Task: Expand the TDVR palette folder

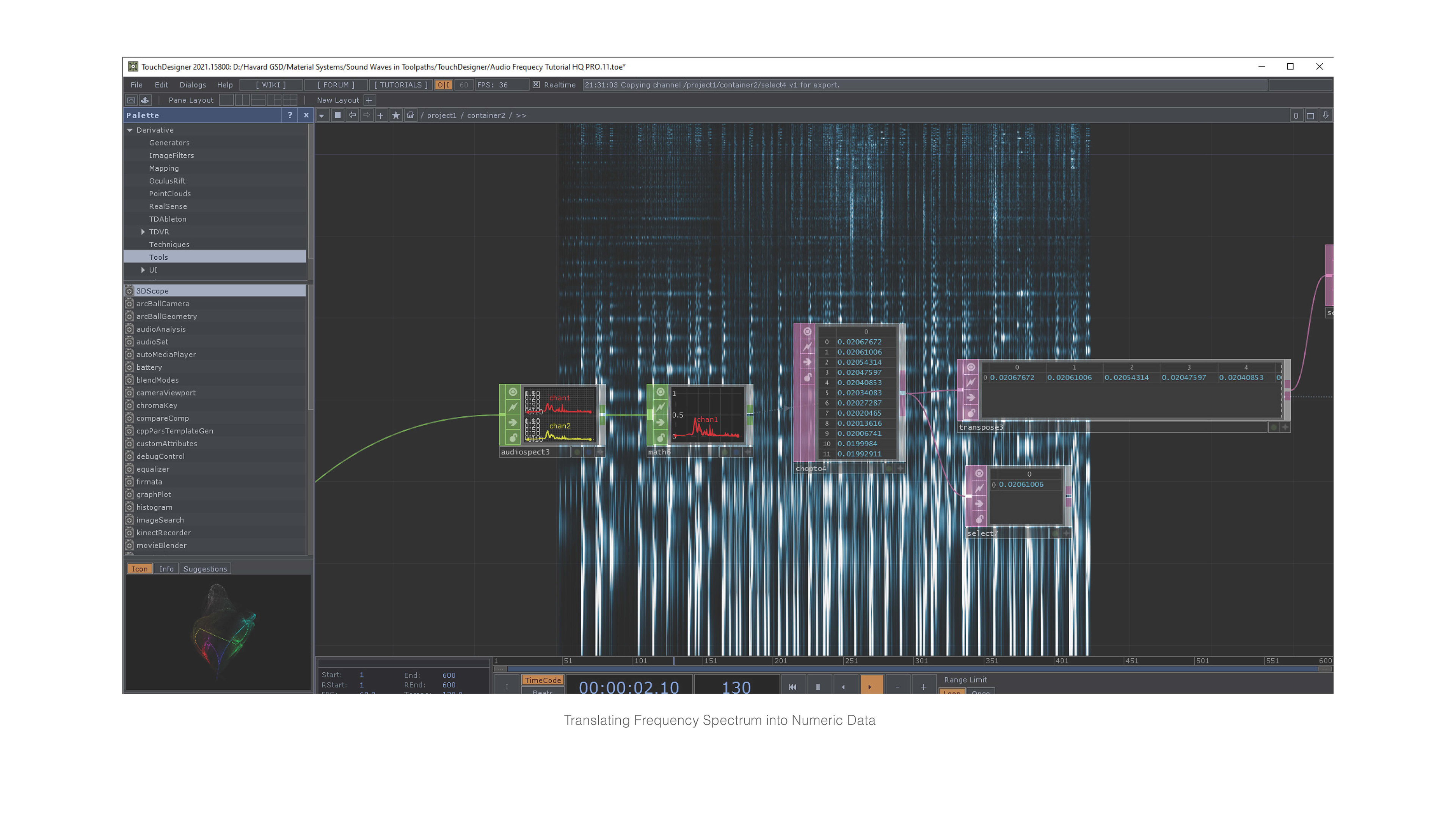Action: [143, 232]
